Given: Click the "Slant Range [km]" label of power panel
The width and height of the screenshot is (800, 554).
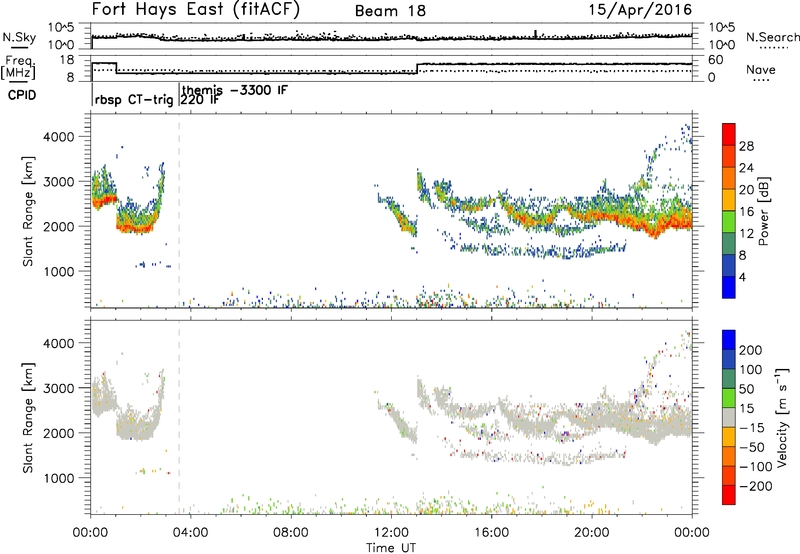Looking at the screenshot, I should [x=28, y=211].
